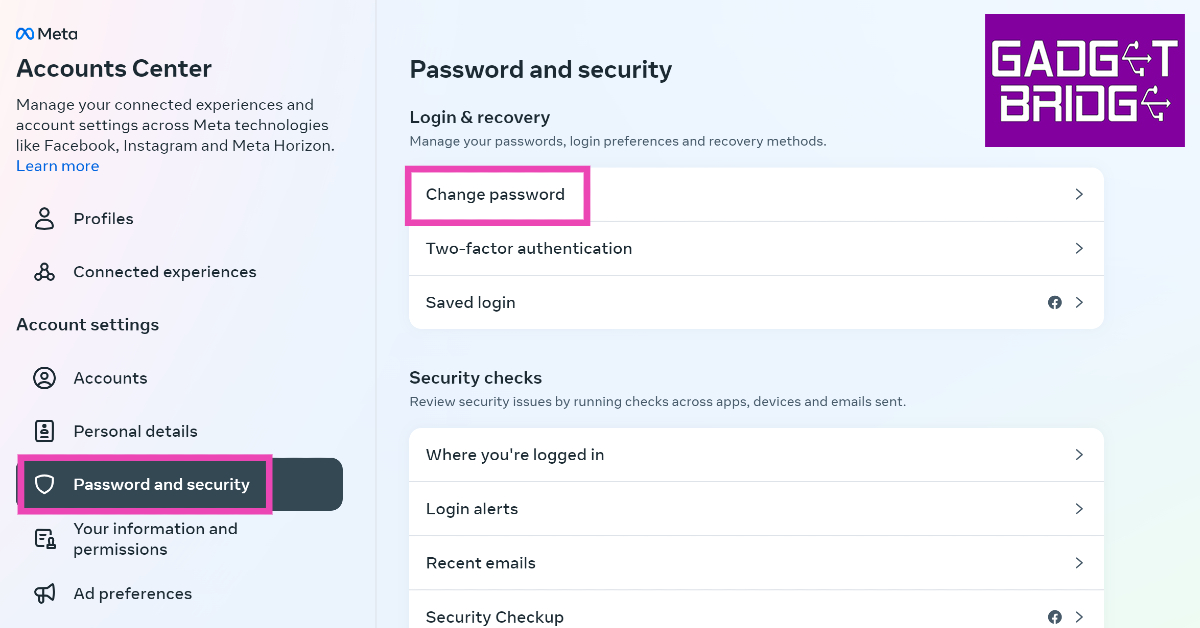Click the Gadget Bridge logo thumbnail
This screenshot has height=628, width=1200.
1084,81
